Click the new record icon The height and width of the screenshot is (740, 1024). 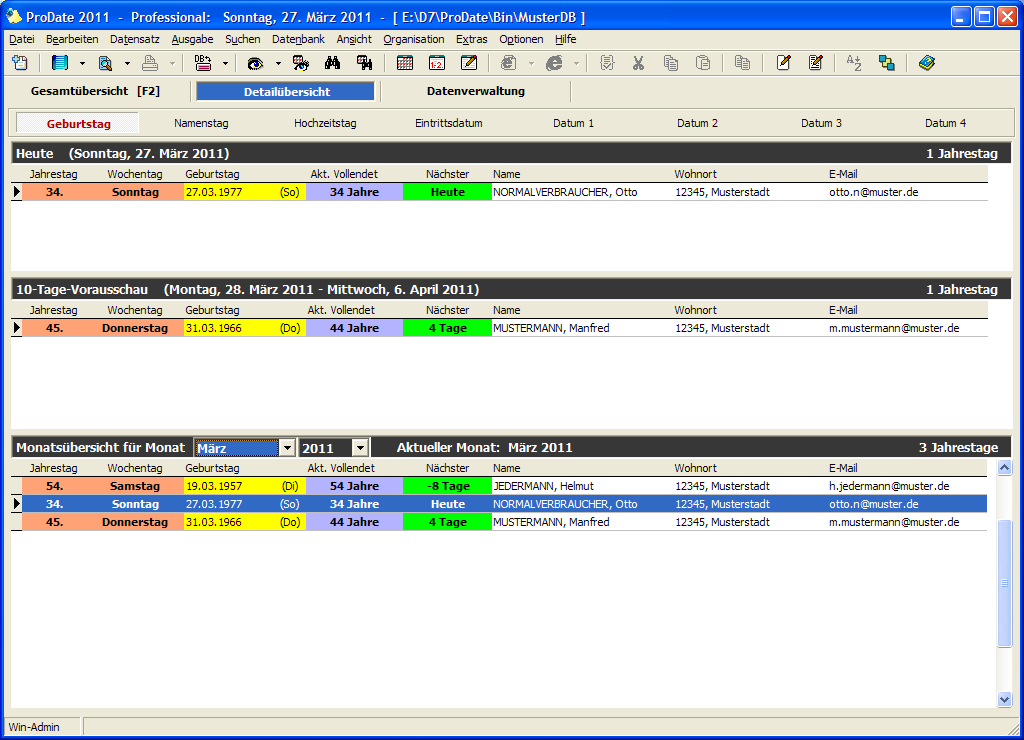tap(20, 63)
